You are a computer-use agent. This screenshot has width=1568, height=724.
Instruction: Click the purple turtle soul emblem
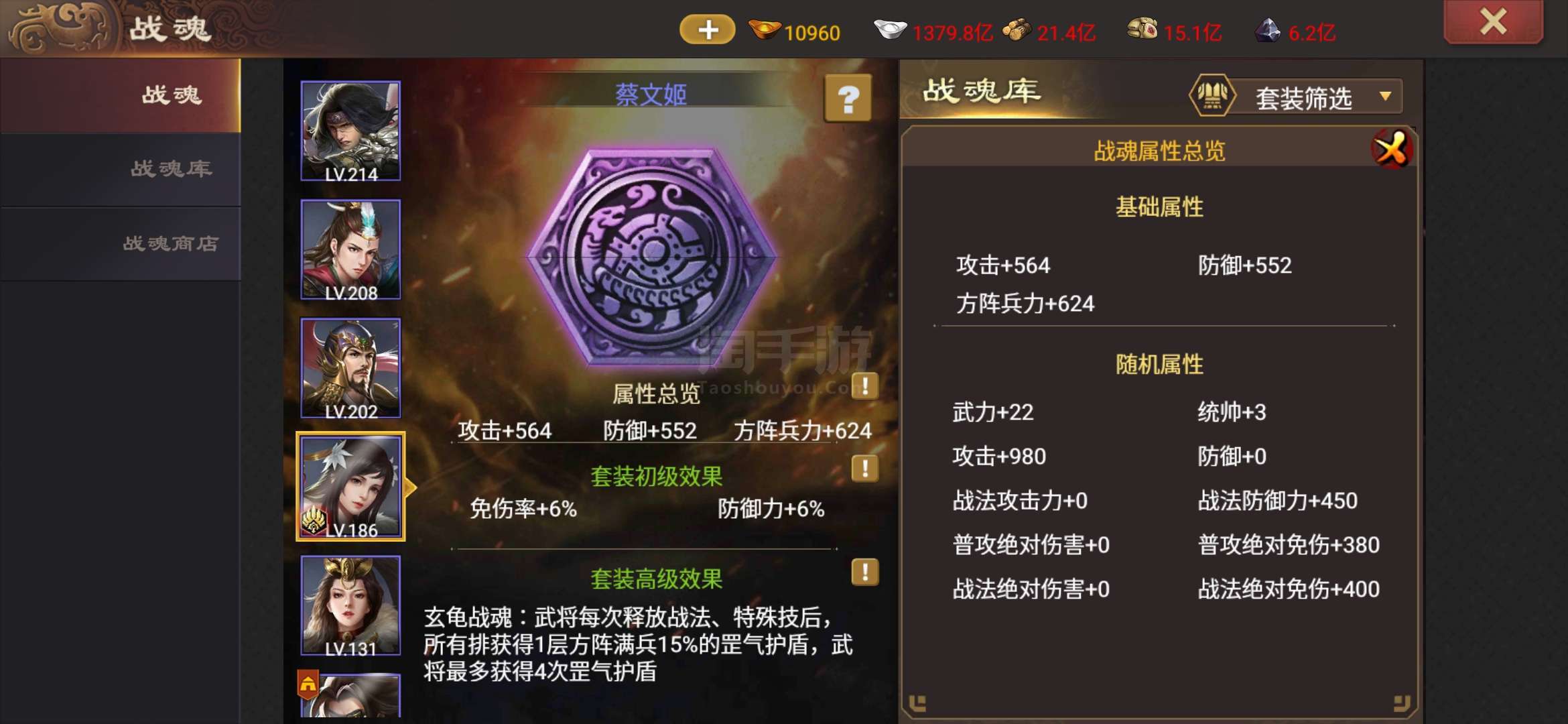click(x=651, y=257)
